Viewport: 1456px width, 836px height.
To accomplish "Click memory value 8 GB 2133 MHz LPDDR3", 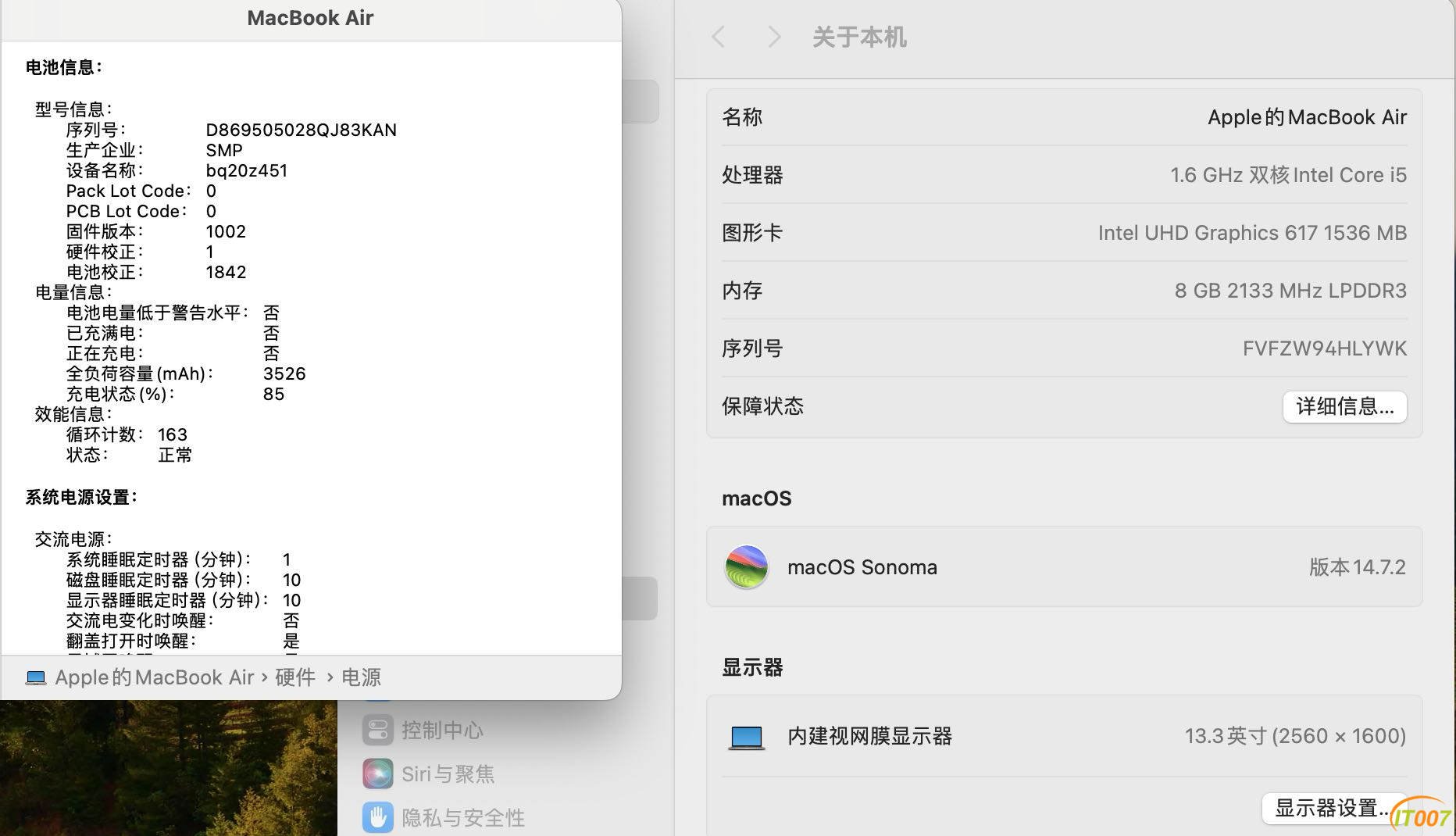I will coord(1290,291).
